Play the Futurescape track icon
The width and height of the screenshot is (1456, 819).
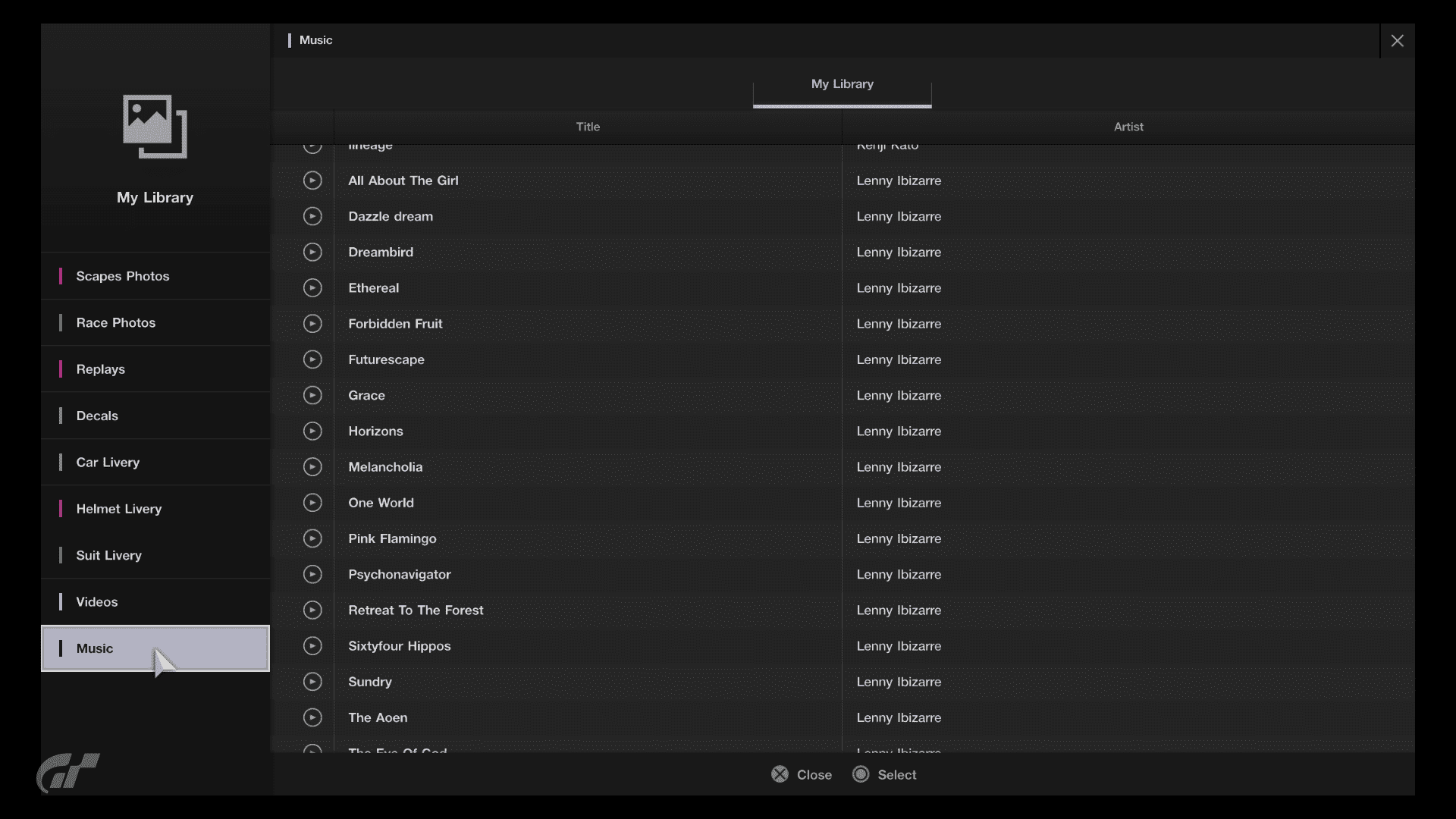(312, 359)
